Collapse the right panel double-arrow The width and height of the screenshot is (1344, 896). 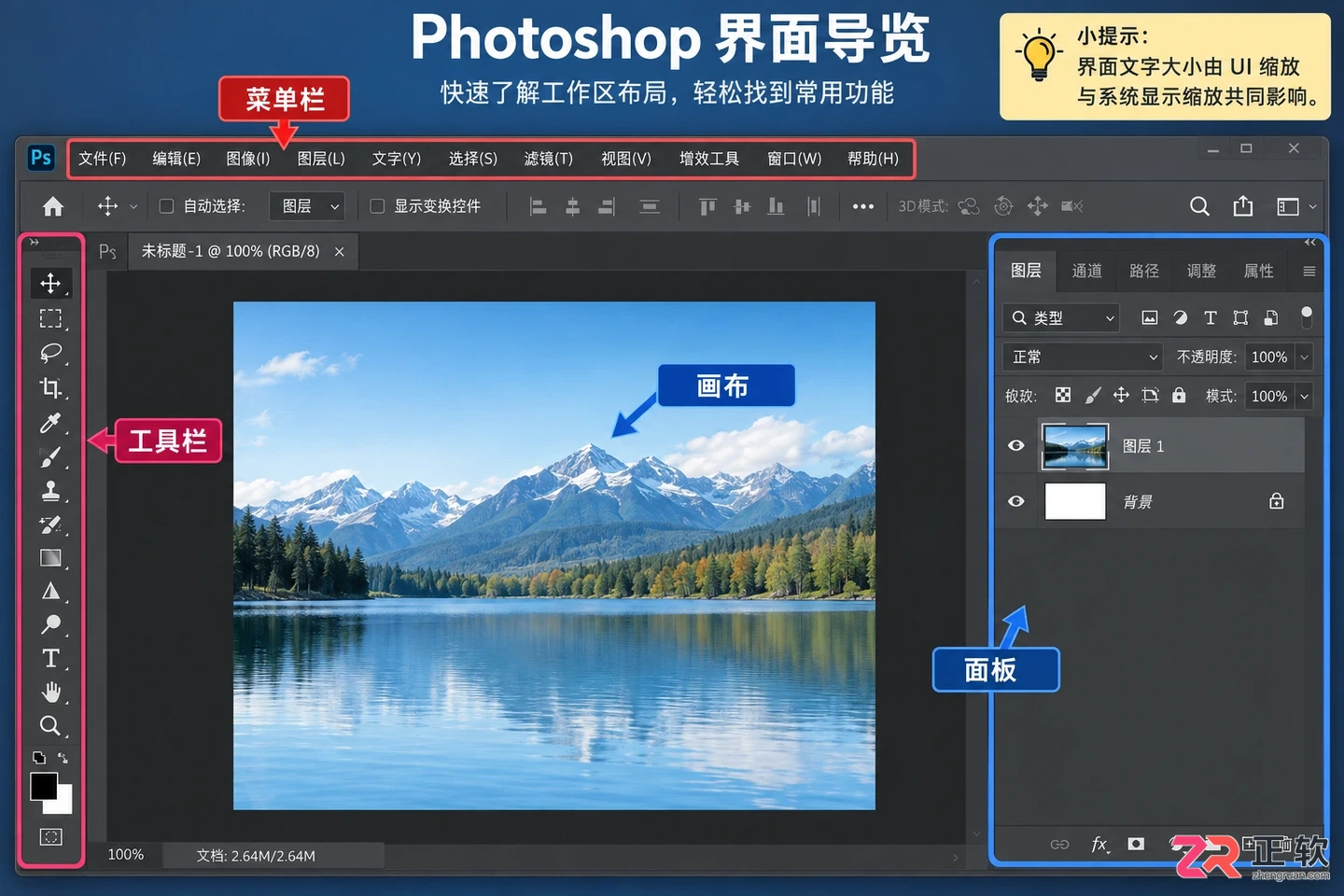click(1310, 242)
